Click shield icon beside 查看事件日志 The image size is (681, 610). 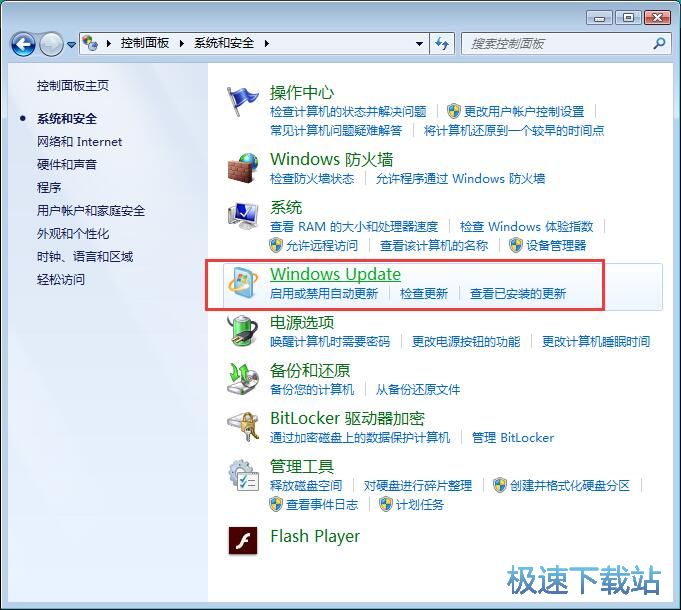click(x=276, y=504)
